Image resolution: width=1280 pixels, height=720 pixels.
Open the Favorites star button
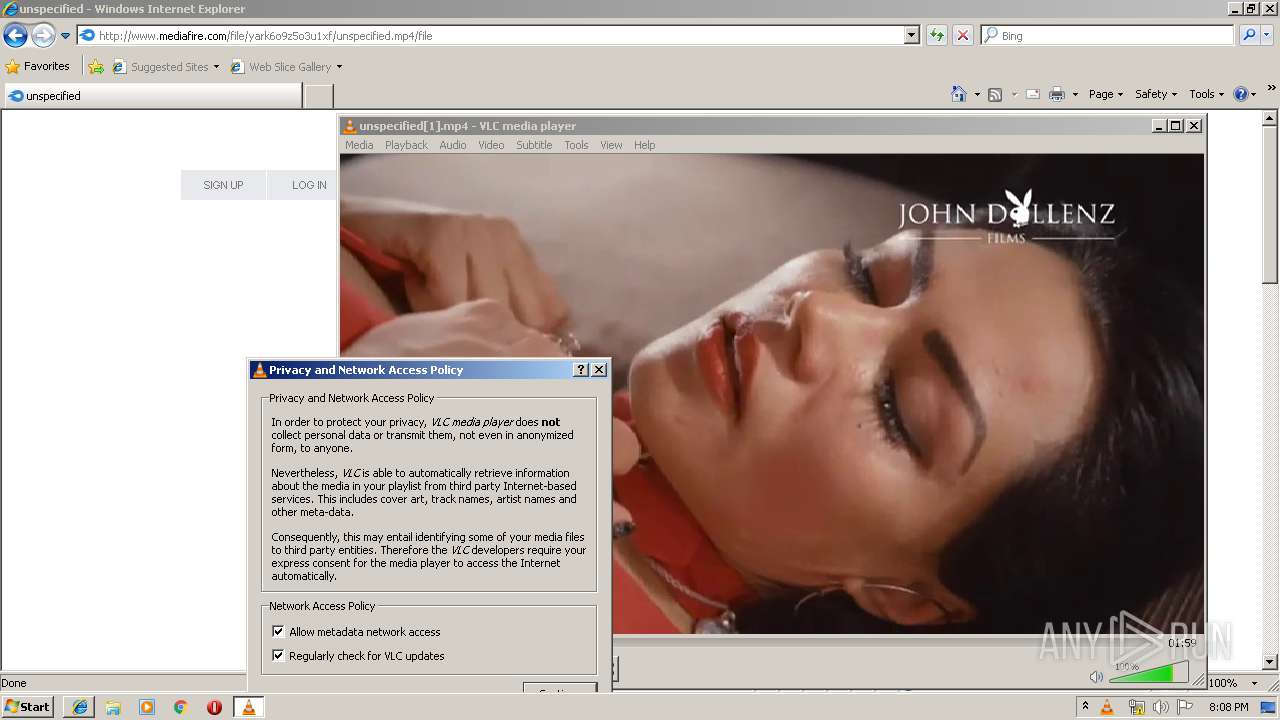coord(38,67)
